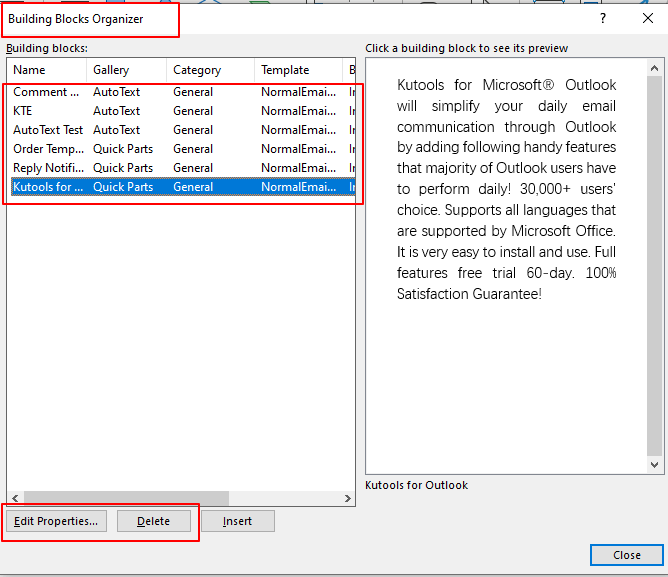Click the General cell in Comment row
The image size is (668, 577).
pyautogui.click(x=193, y=92)
